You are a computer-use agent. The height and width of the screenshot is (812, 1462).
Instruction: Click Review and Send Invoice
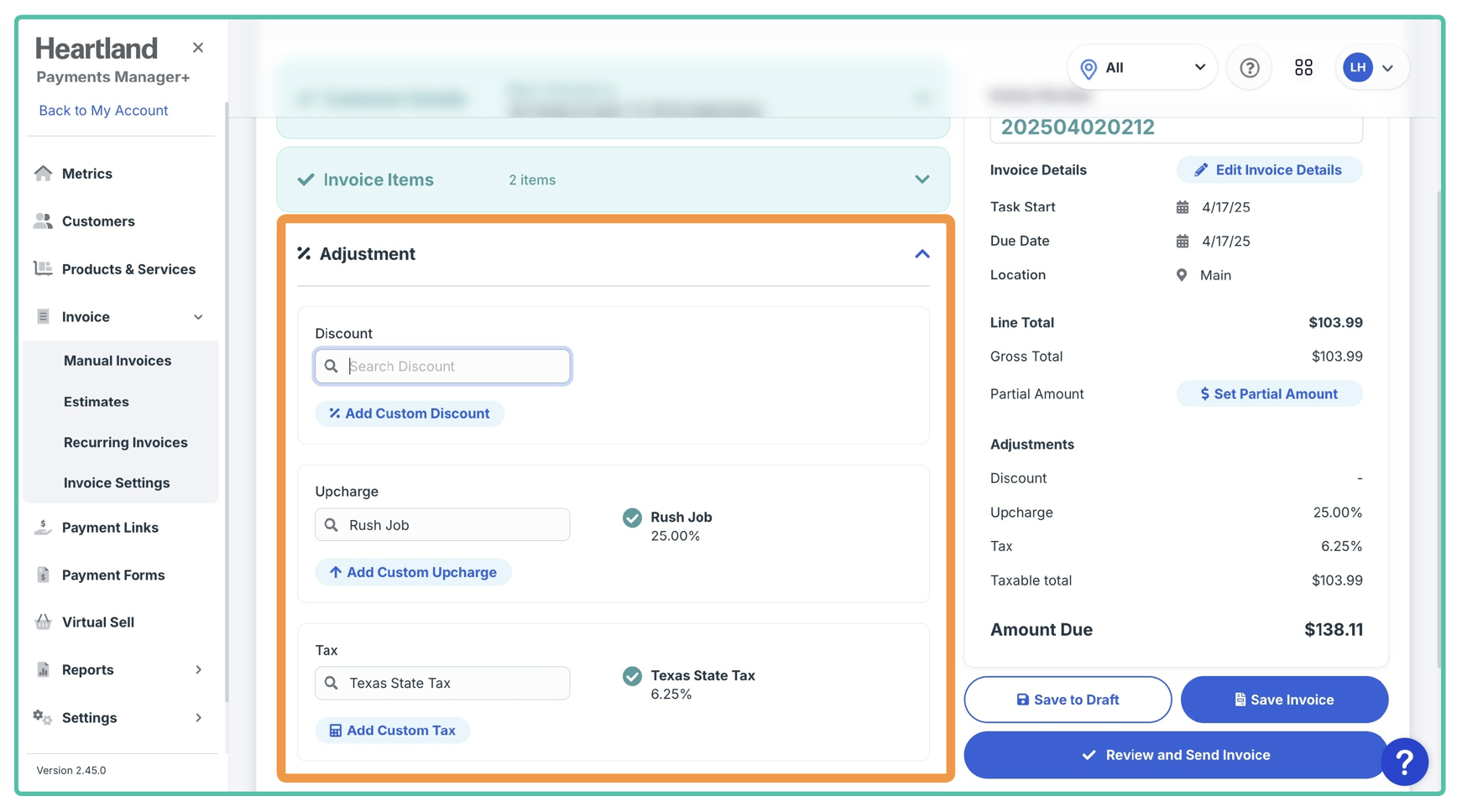tap(1175, 755)
